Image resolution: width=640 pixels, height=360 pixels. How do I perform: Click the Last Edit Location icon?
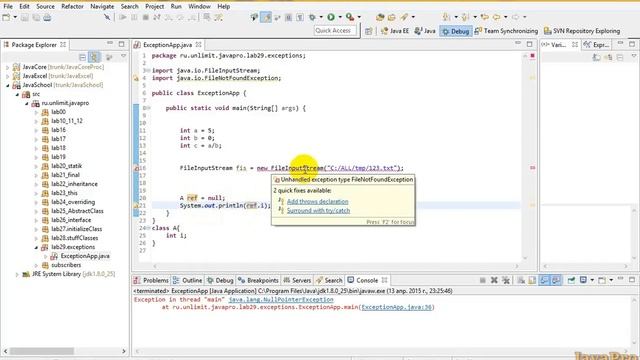coord(485,17)
